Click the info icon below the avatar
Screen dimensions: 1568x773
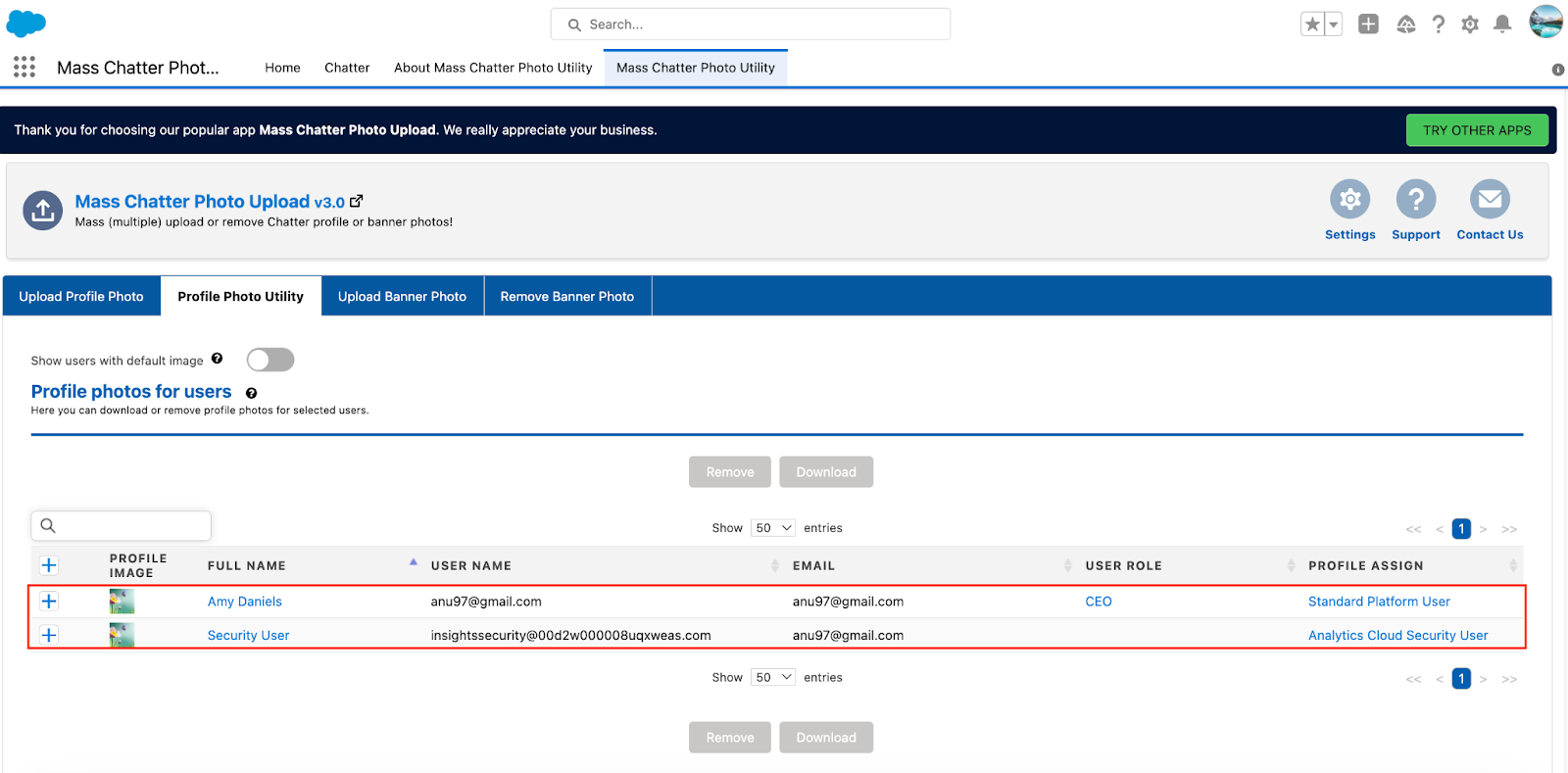tap(1558, 70)
